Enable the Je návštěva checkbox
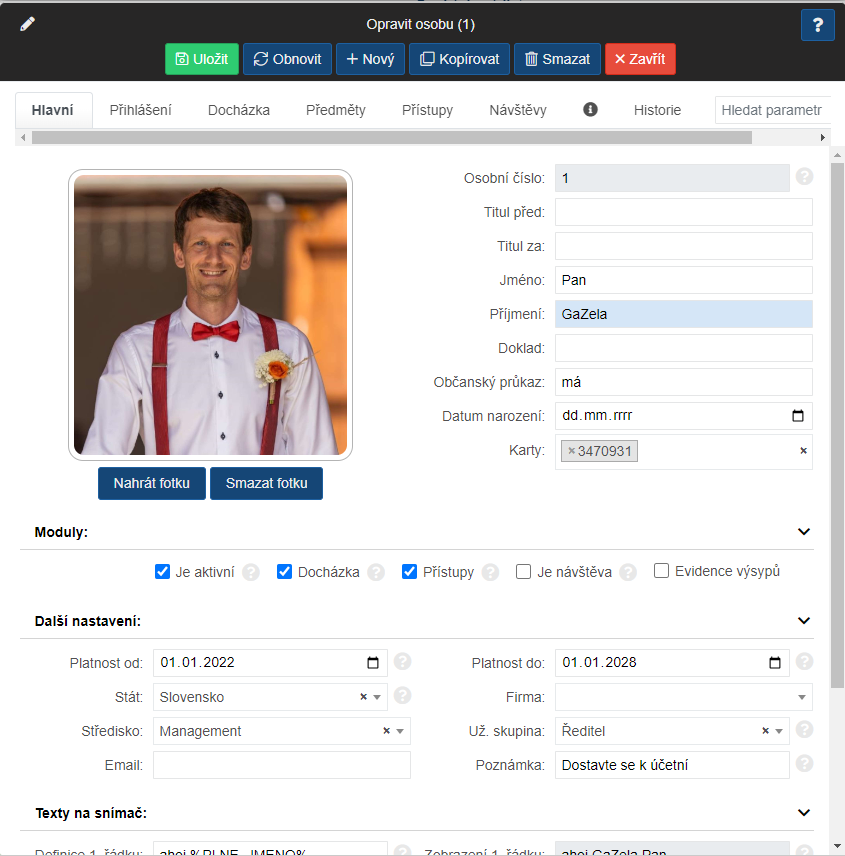Image resolution: width=845 pixels, height=856 pixels. point(523,572)
